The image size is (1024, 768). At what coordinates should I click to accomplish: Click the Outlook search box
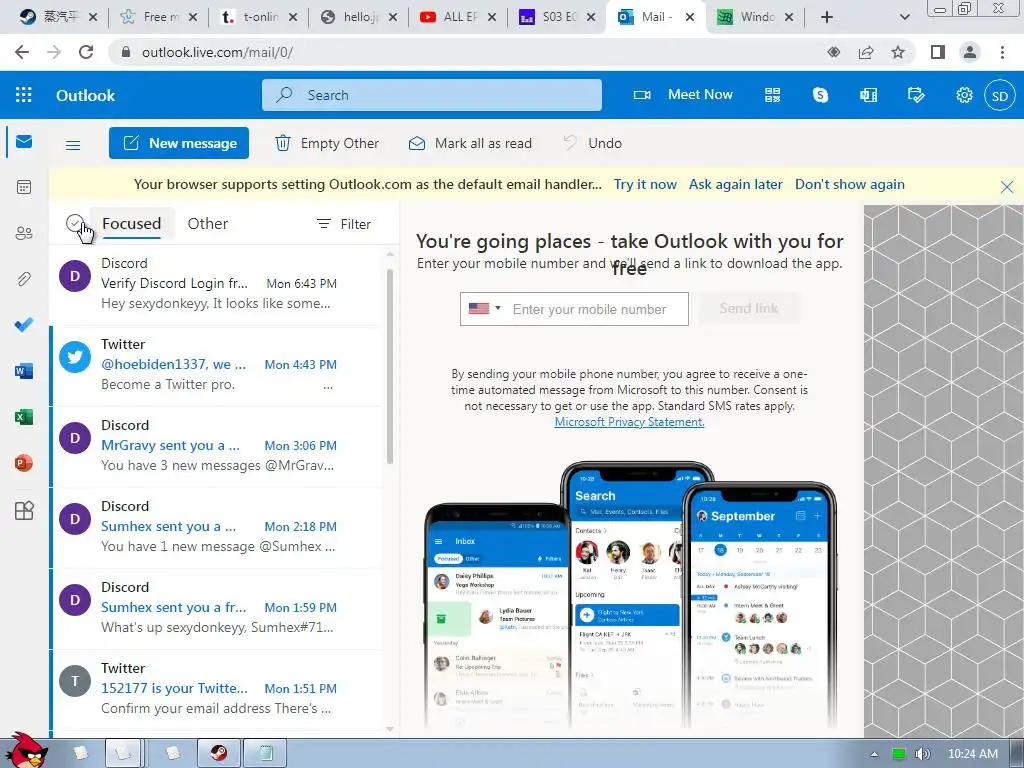tap(432, 95)
